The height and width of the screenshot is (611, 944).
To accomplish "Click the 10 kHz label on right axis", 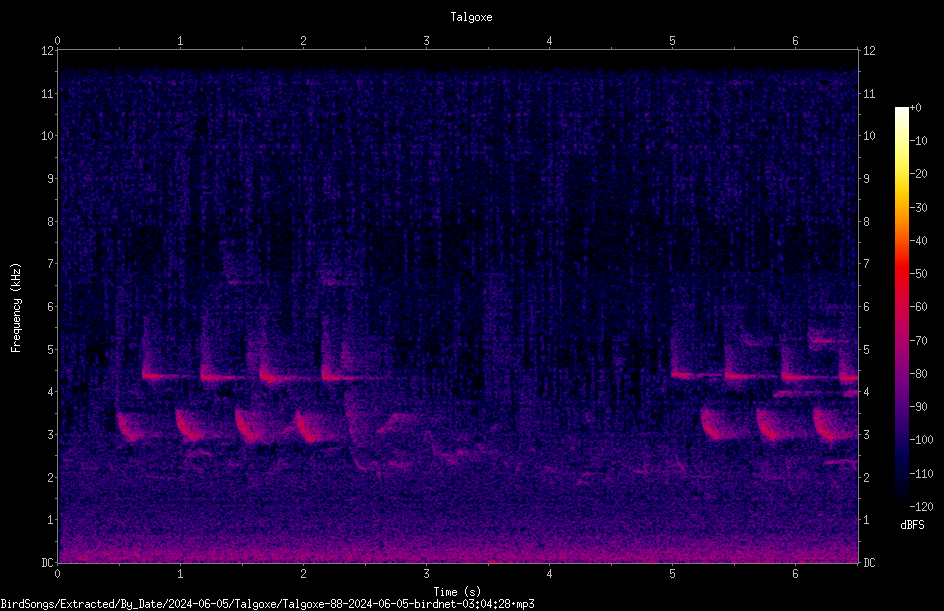I will [869, 136].
